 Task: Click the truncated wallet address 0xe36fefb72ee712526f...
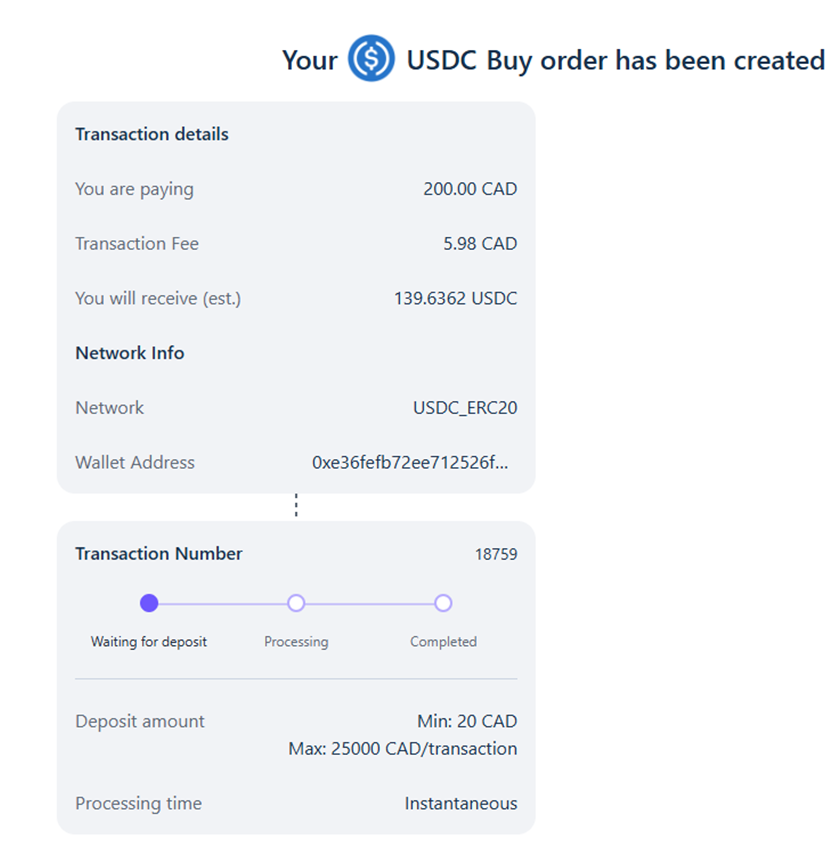410,462
